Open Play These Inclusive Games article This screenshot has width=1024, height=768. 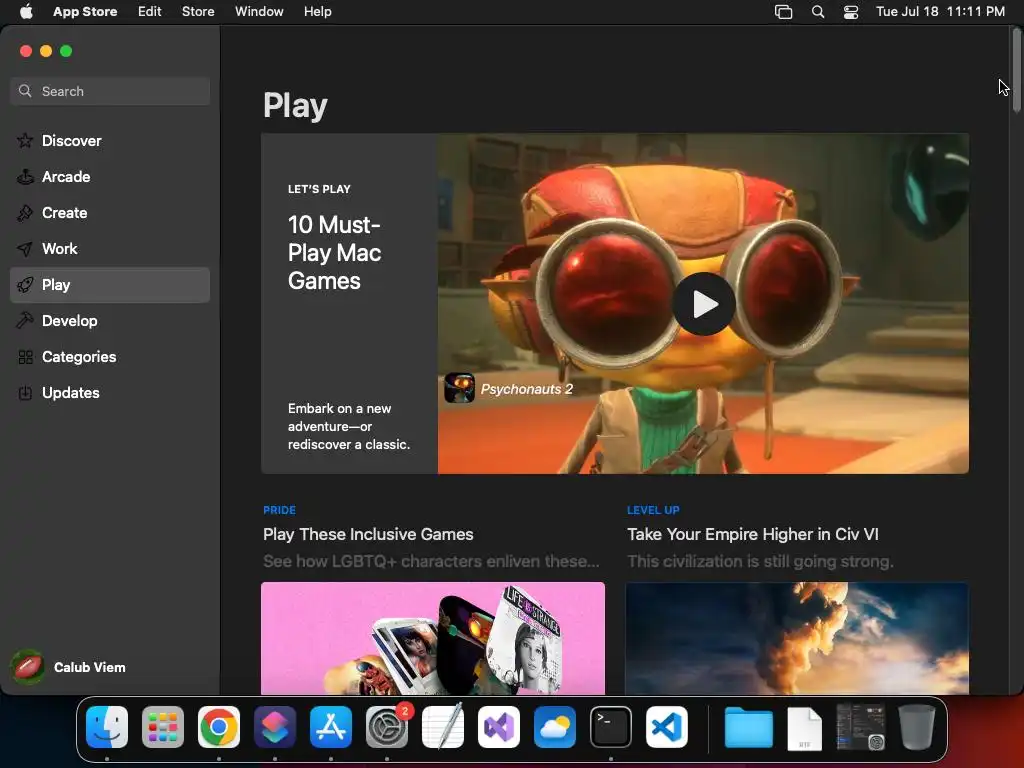point(368,534)
